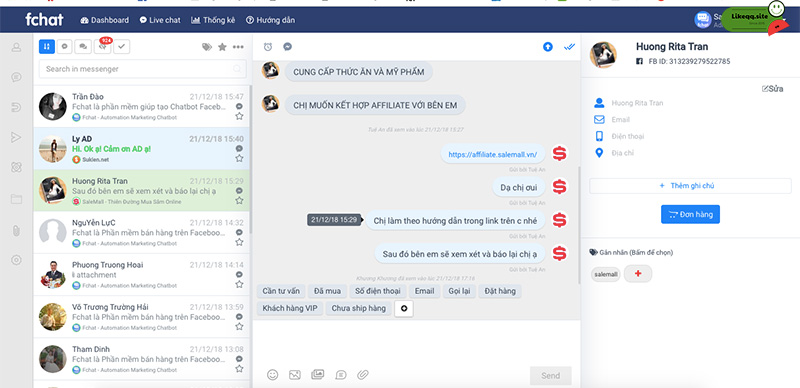The image size is (800, 388).
Task: Open Võ Trương Trường Hải conversation
Action: click(142, 317)
